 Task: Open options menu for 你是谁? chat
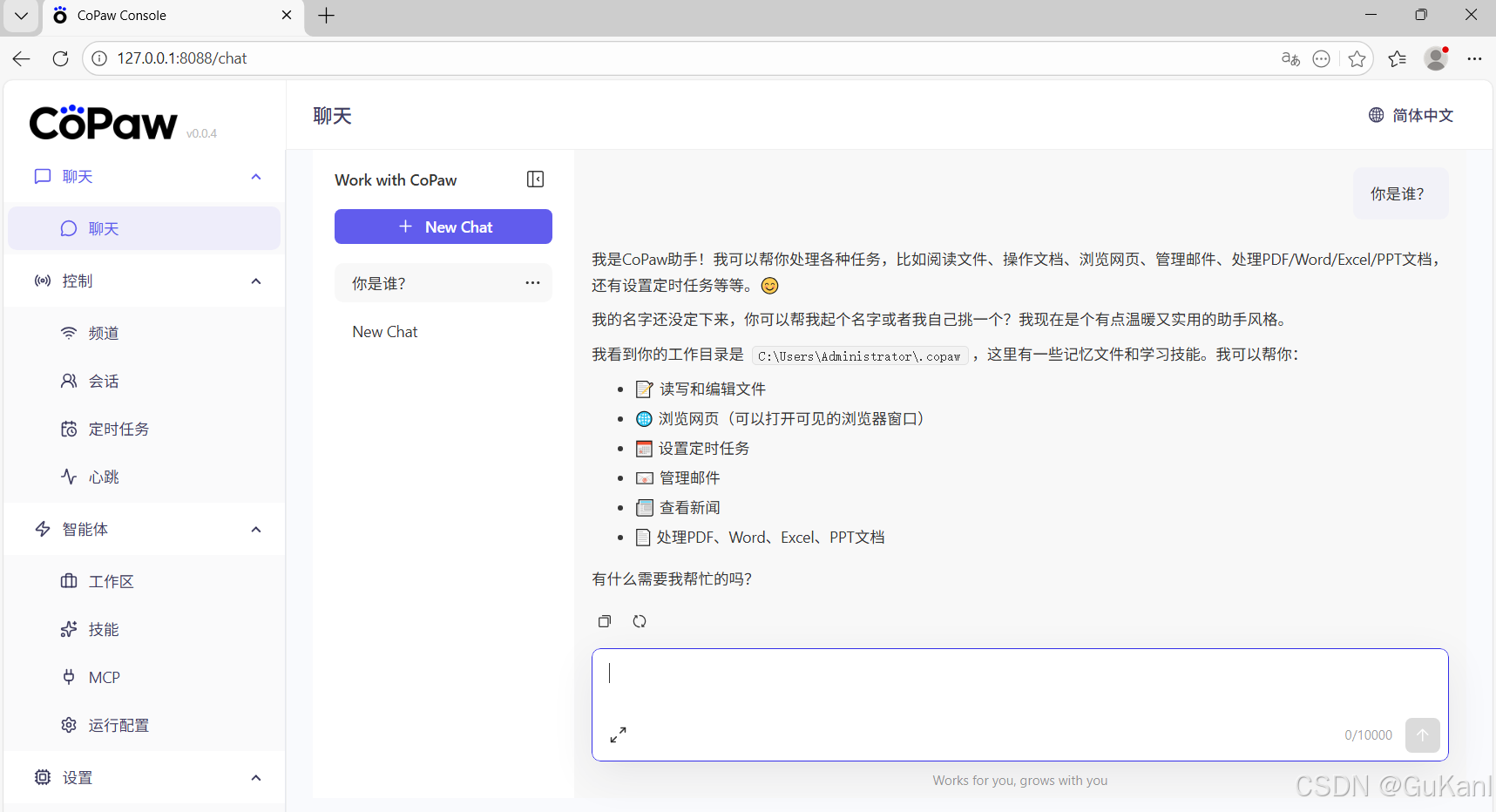(532, 282)
